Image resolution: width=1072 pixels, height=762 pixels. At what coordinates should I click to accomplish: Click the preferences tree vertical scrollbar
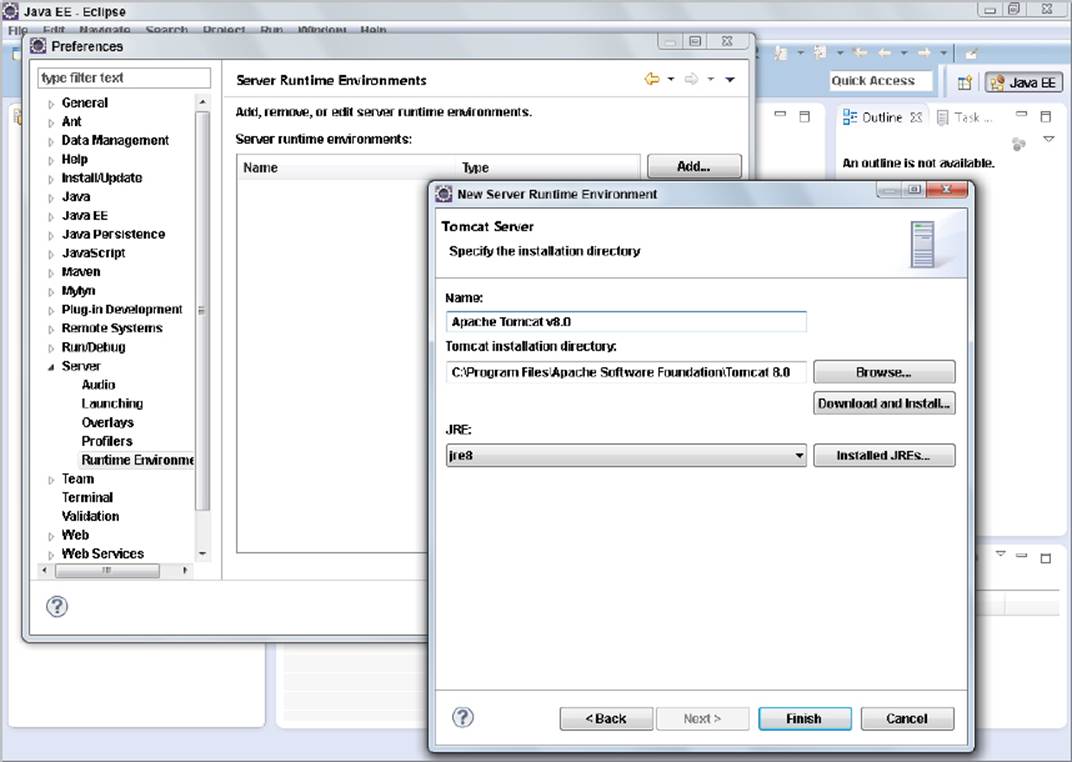click(202, 311)
